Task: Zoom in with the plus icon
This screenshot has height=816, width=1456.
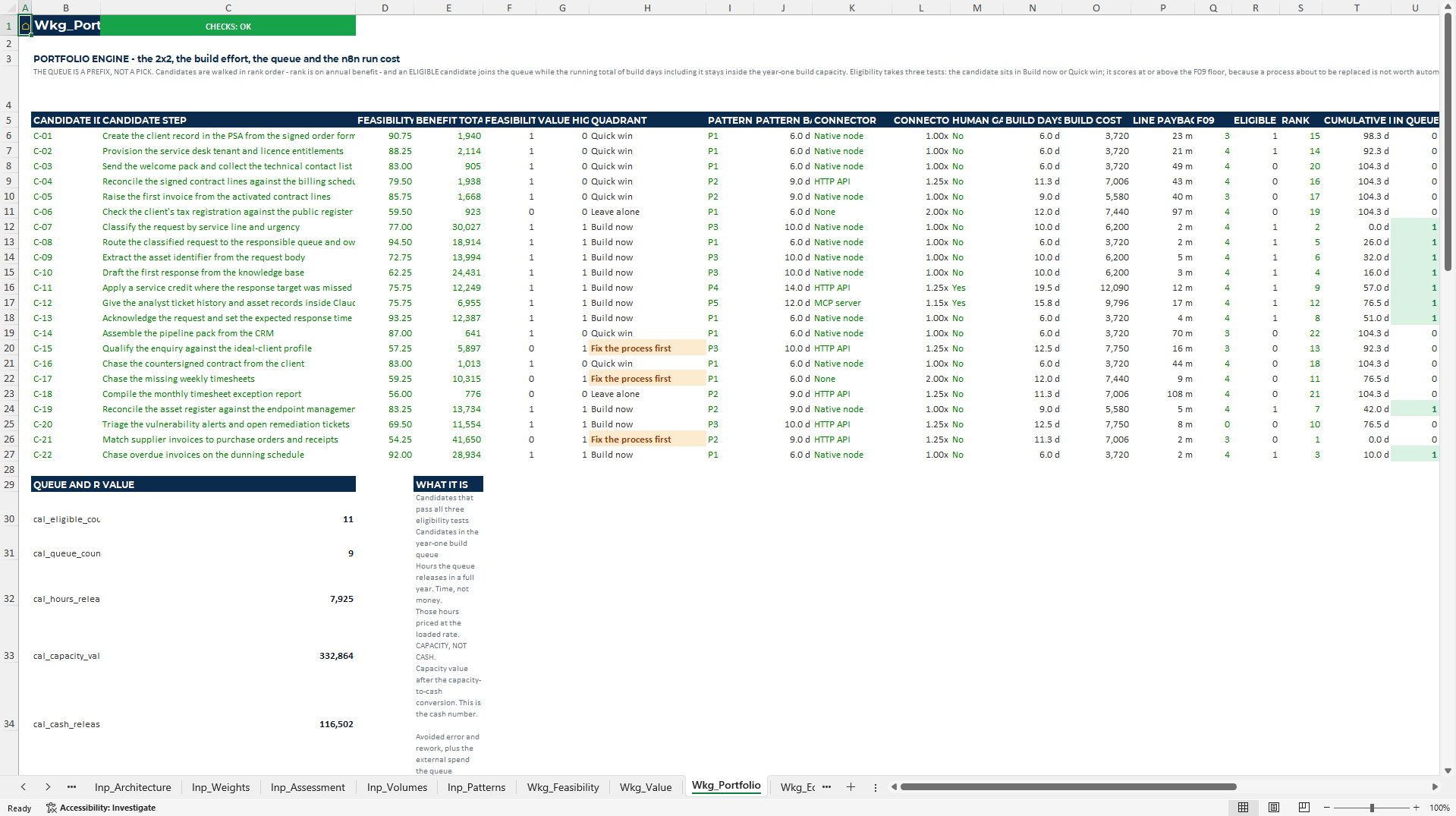Action: 1416,808
